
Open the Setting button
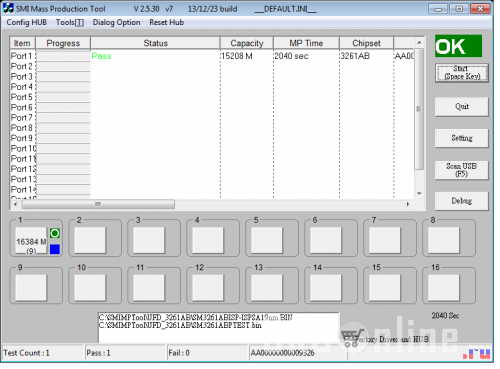(462, 138)
